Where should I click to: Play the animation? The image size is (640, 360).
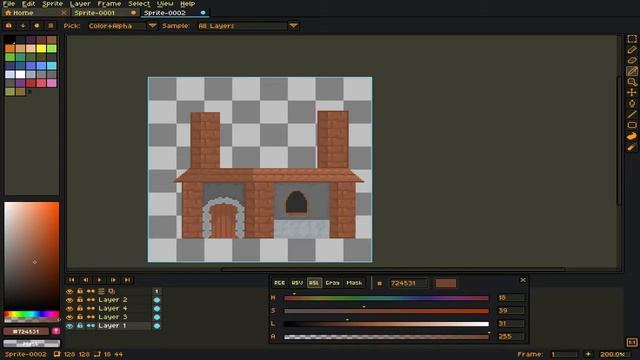pos(99,280)
